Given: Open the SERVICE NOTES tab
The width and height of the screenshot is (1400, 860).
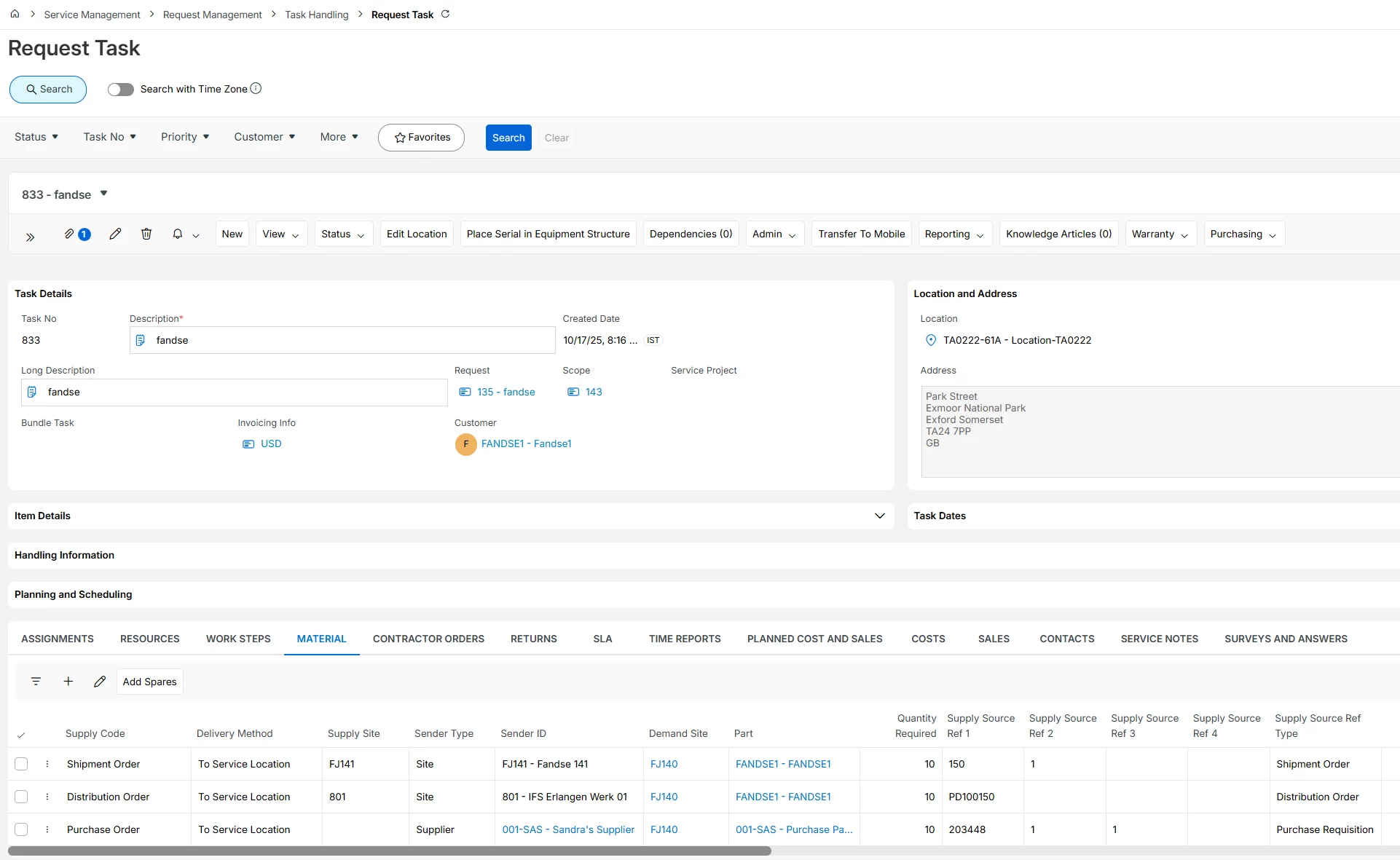Looking at the screenshot, I should click(1159, 639).
